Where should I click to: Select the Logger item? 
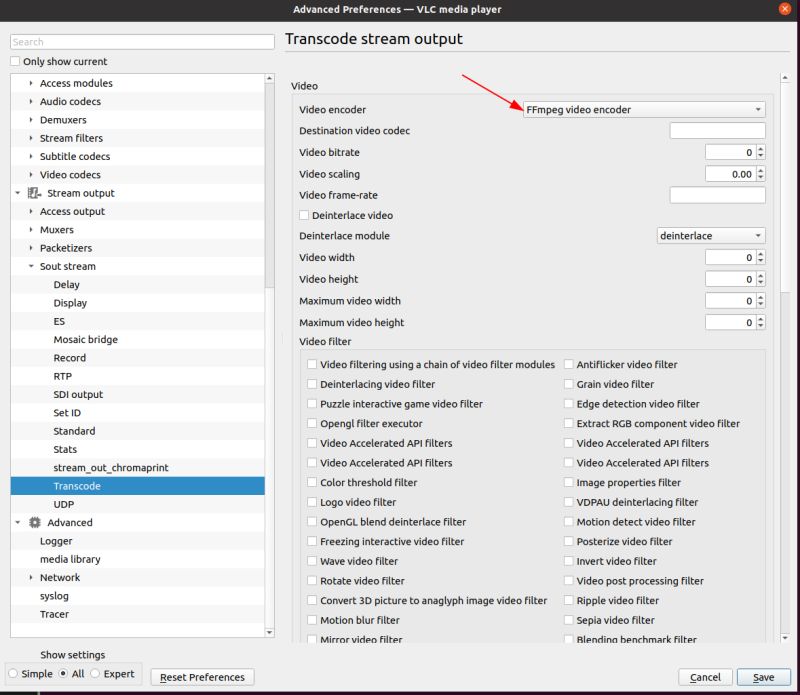[56, 541]
